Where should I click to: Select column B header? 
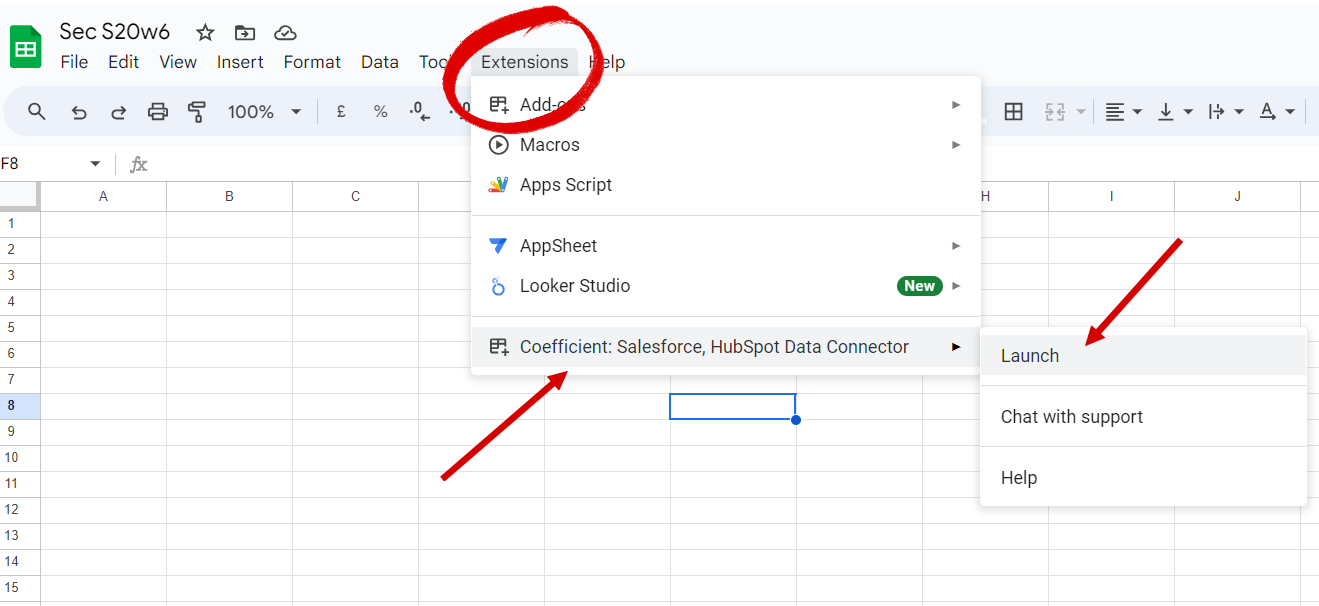coord(229,197)
